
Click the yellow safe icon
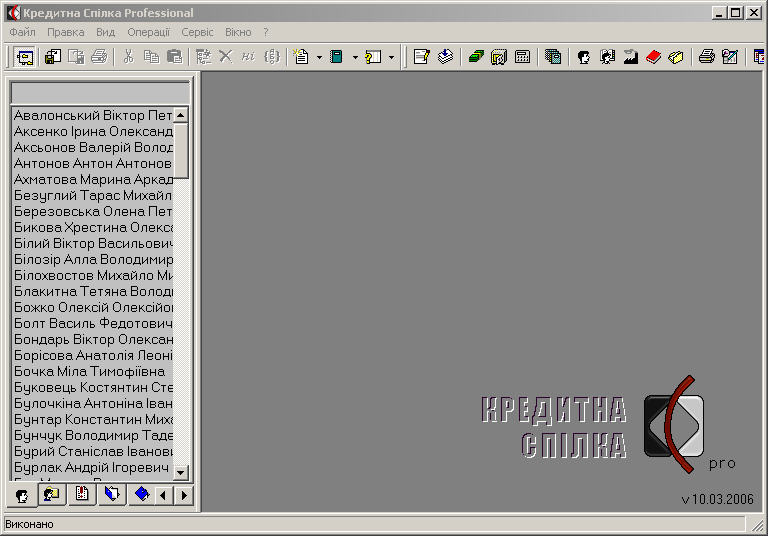click(x=499, y=57)
